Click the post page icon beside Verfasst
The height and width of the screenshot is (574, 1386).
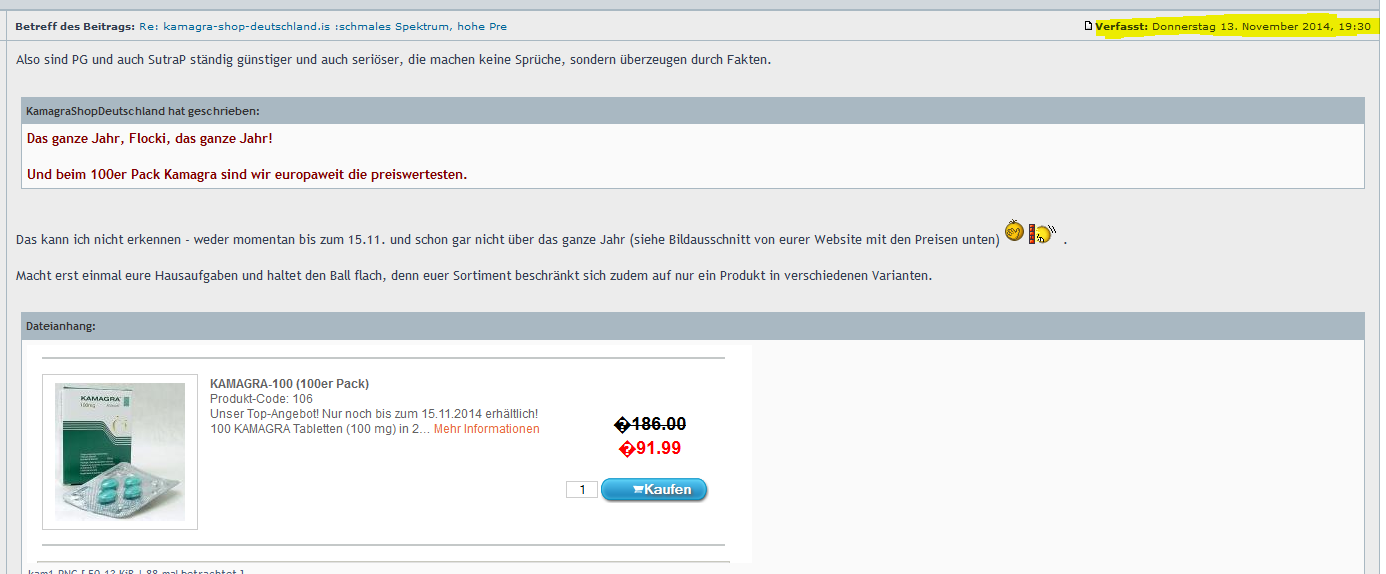click(1088, 26)
